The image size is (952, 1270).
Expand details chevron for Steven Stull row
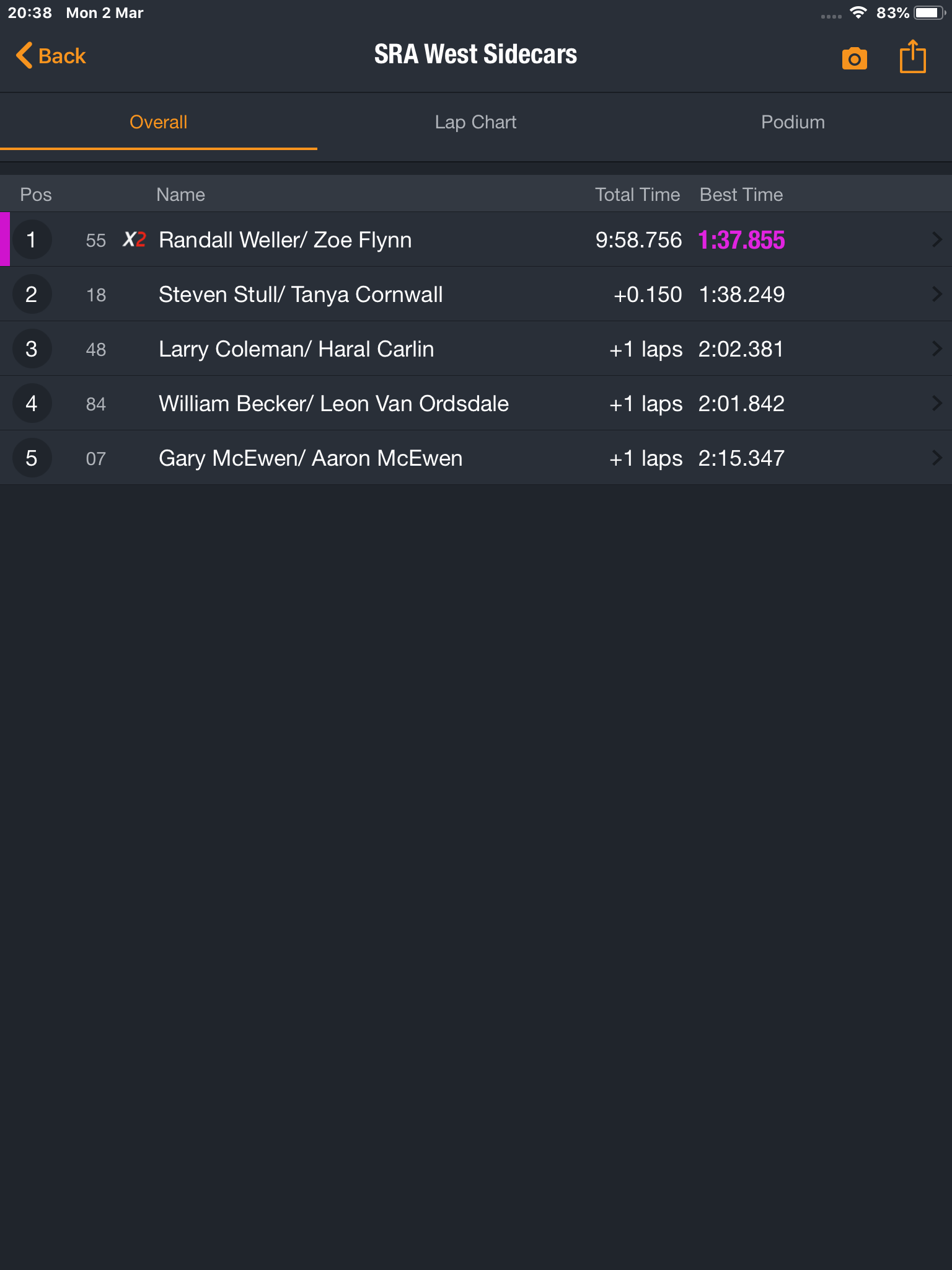(937, 294)
